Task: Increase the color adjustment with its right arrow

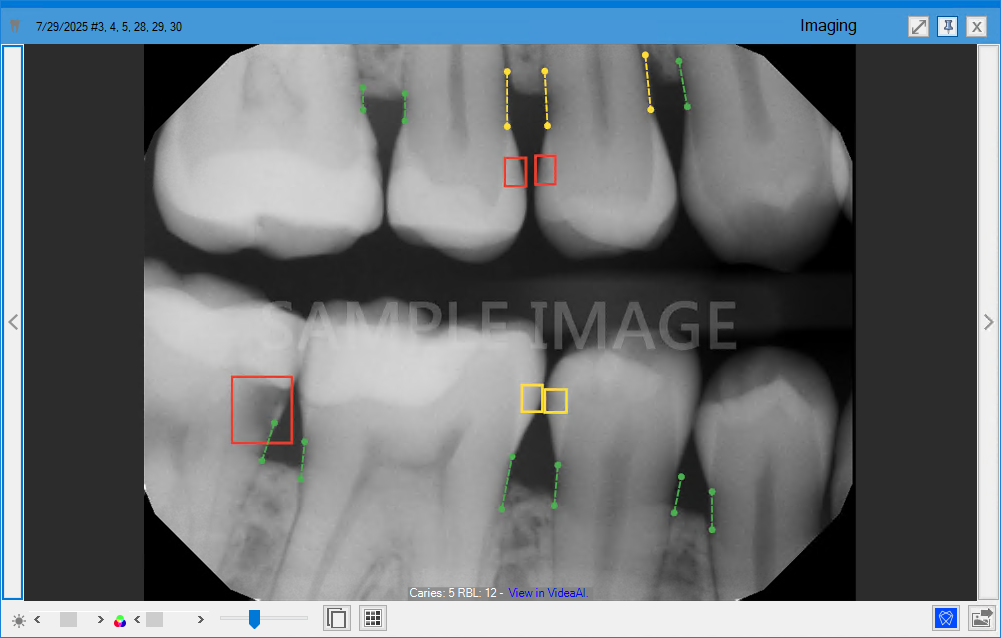Action: coord(200,619)
